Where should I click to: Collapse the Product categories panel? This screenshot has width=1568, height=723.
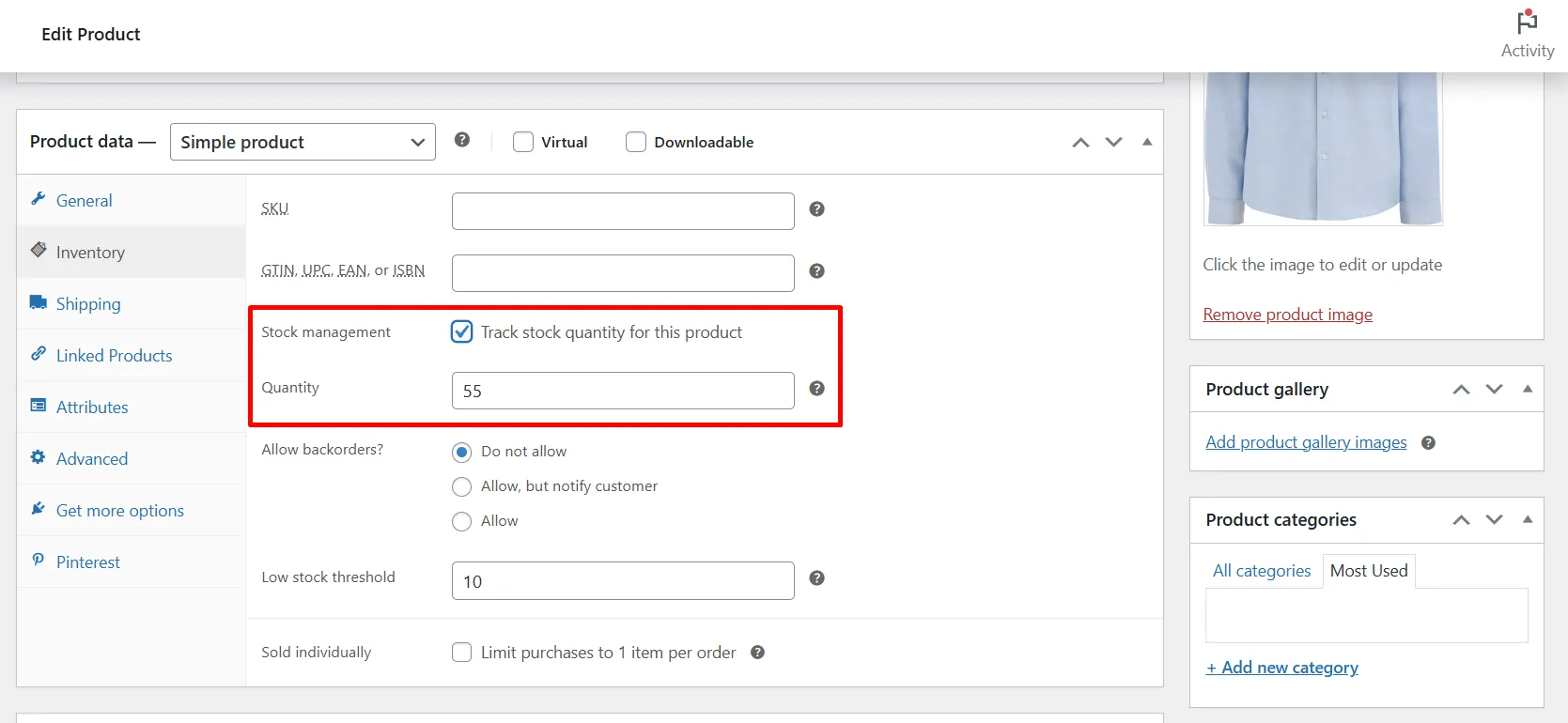click(x=1528, y=520)
